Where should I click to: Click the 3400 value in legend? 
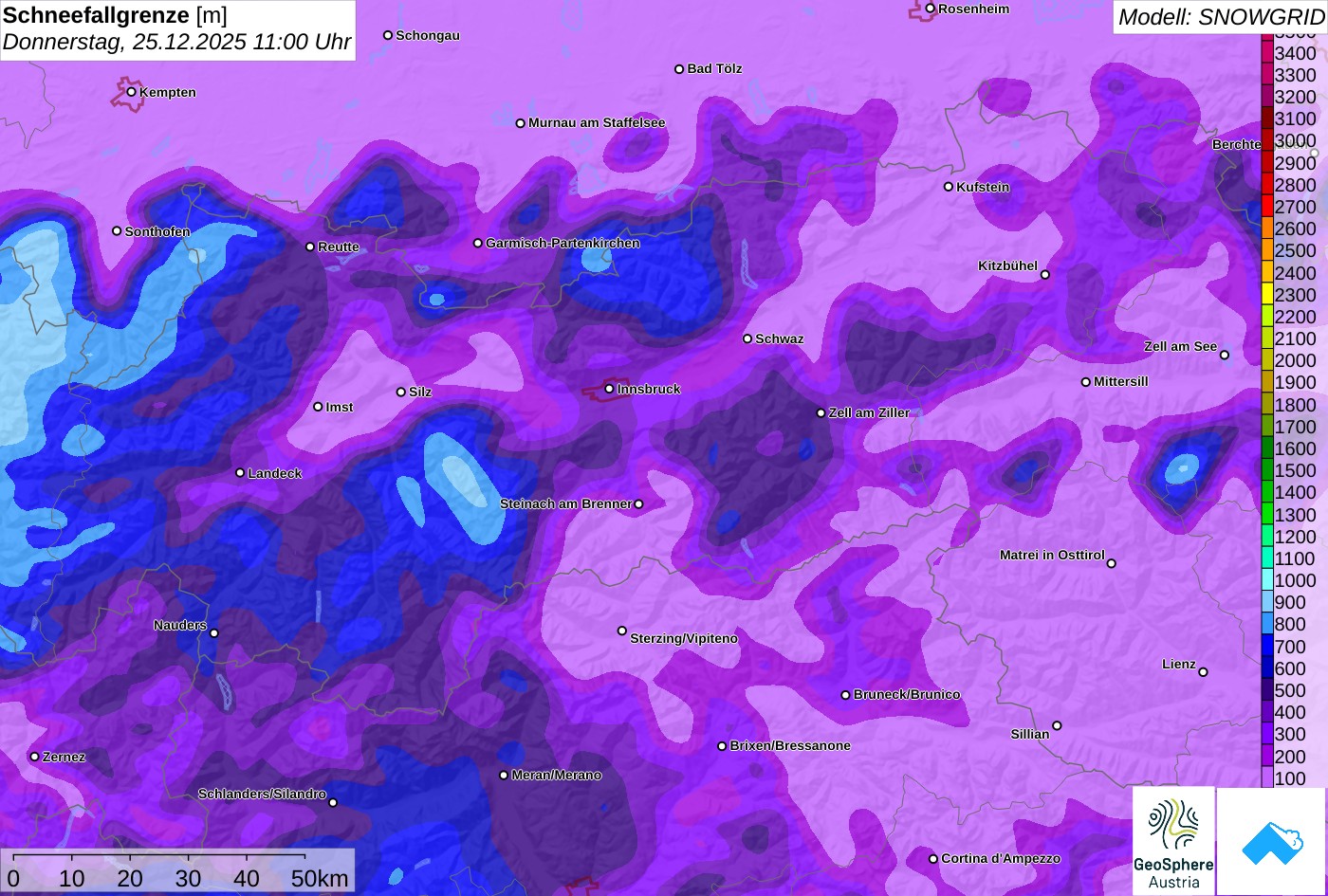(x=1296, y=53)
